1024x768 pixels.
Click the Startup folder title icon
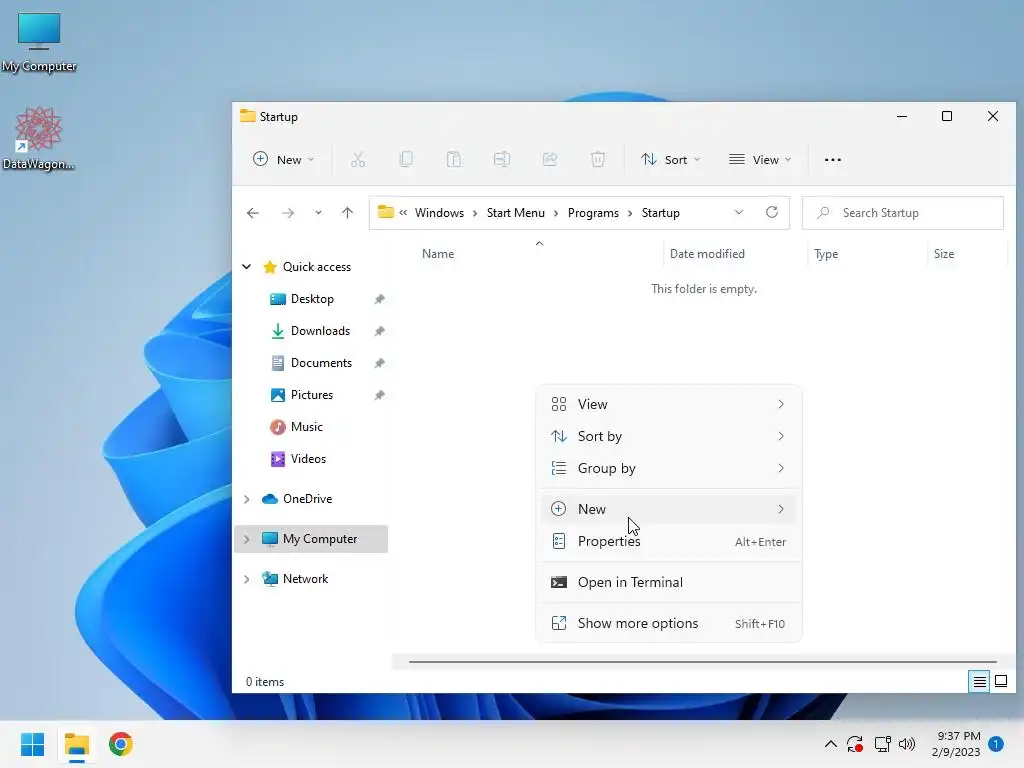pyautogui.click(x=248, y=116)
